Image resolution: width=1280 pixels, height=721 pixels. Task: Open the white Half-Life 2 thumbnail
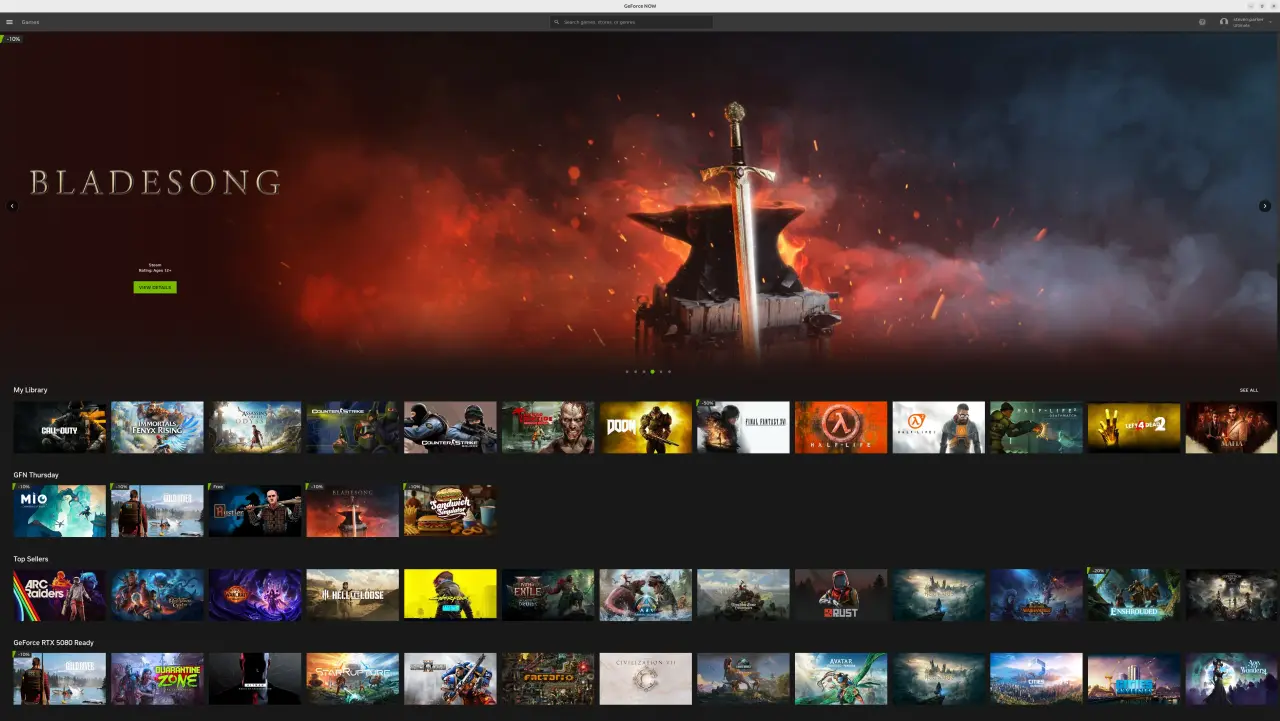coord(939,427)
